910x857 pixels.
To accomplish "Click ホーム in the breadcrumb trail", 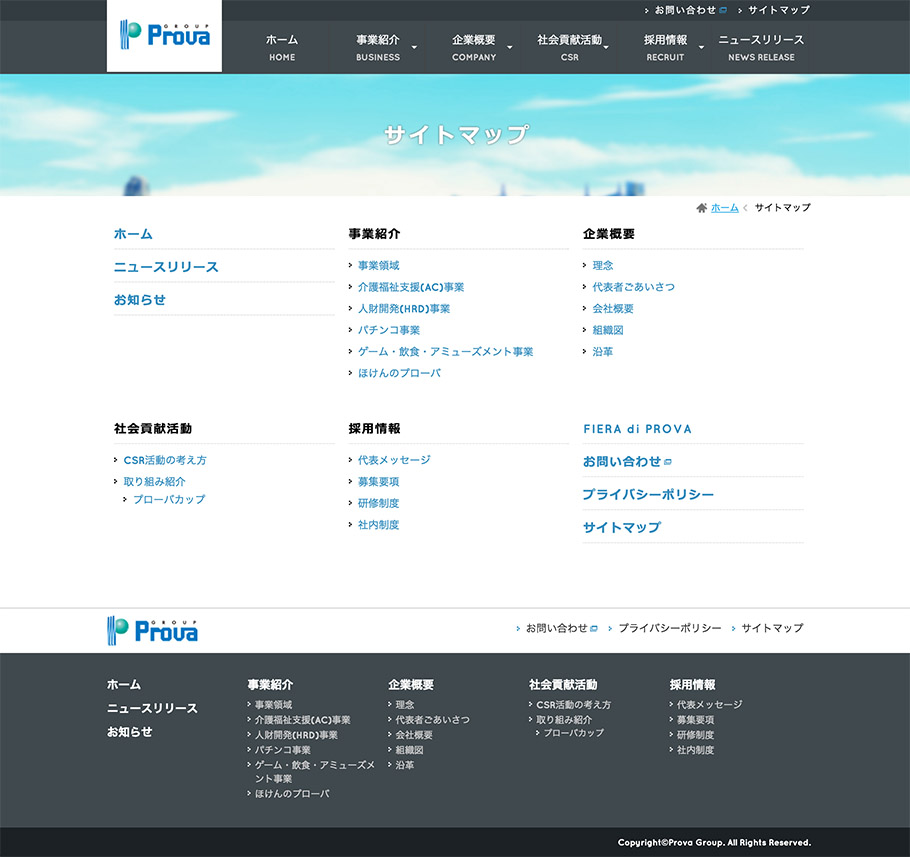I will point(723,207).
